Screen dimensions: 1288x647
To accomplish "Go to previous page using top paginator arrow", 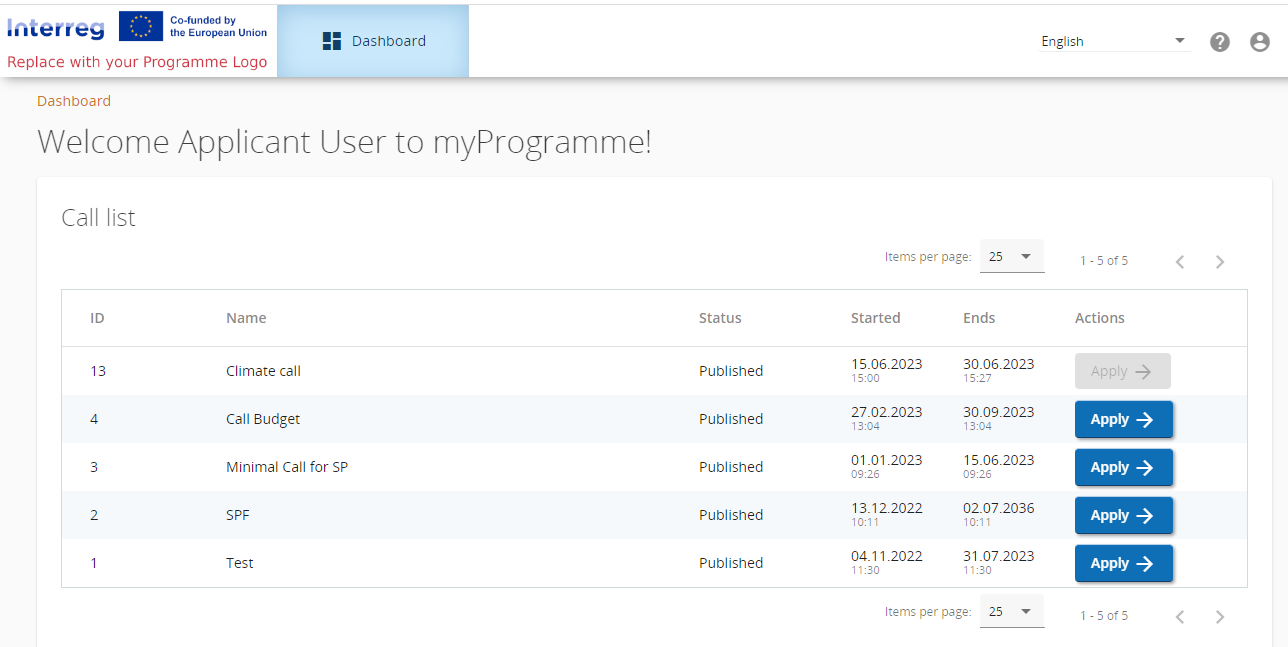I will (x=1180, y=262).
